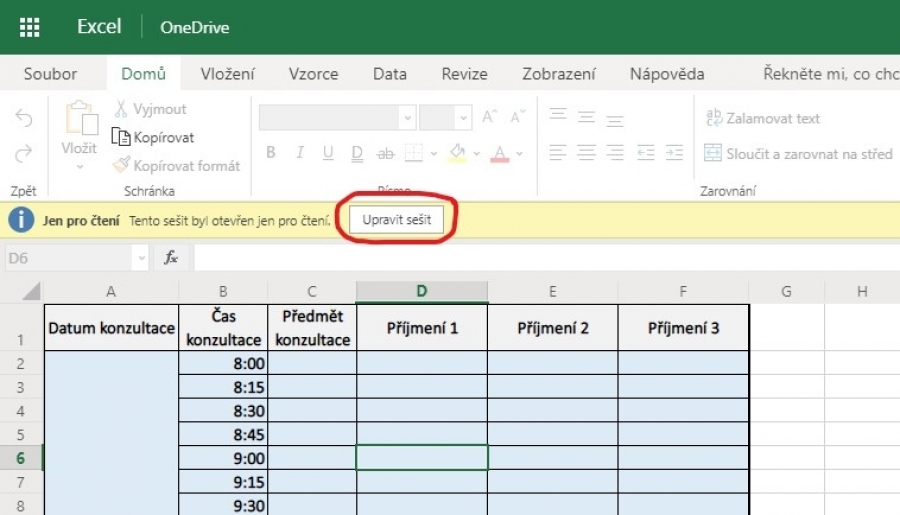900x515 pixels.
Task: Open the app launcher waffle icon
Action: (x=29, y=27)
